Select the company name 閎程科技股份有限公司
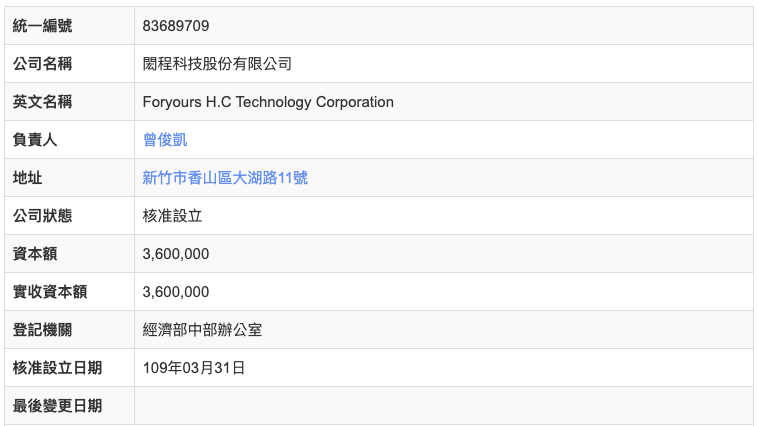 coord(217,64)
